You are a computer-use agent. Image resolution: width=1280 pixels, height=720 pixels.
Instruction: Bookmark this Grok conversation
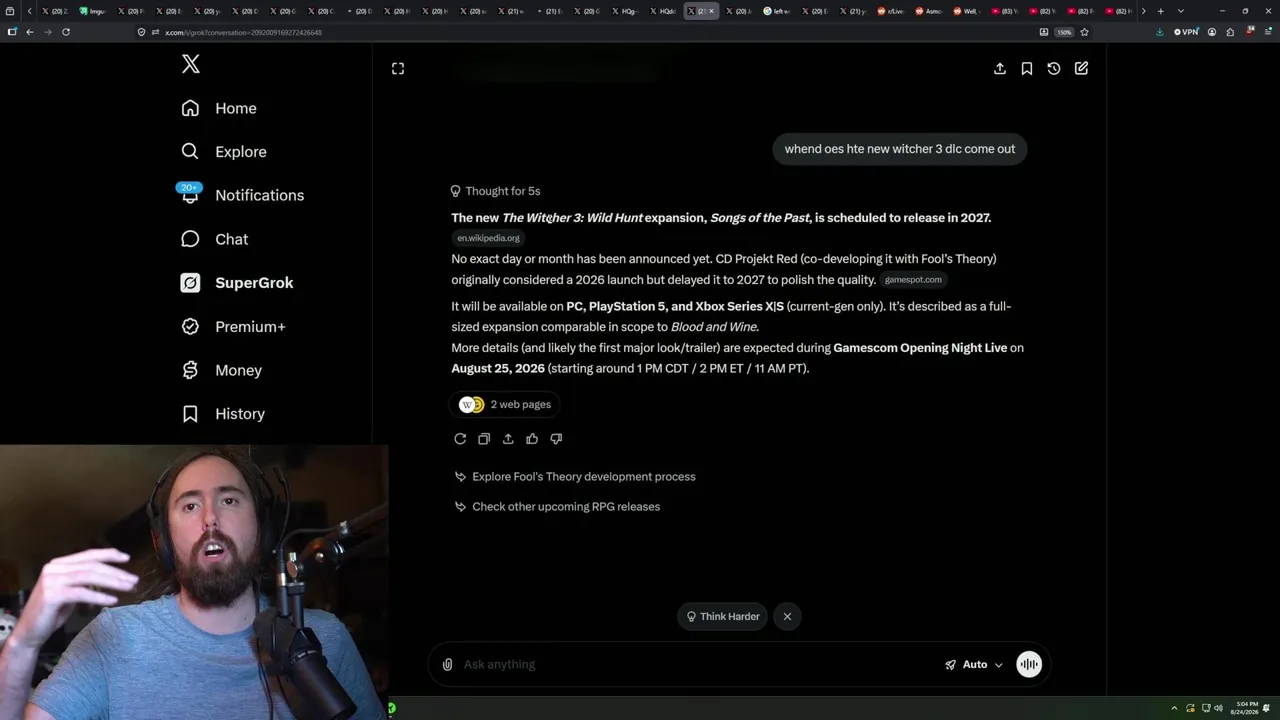1027,68
